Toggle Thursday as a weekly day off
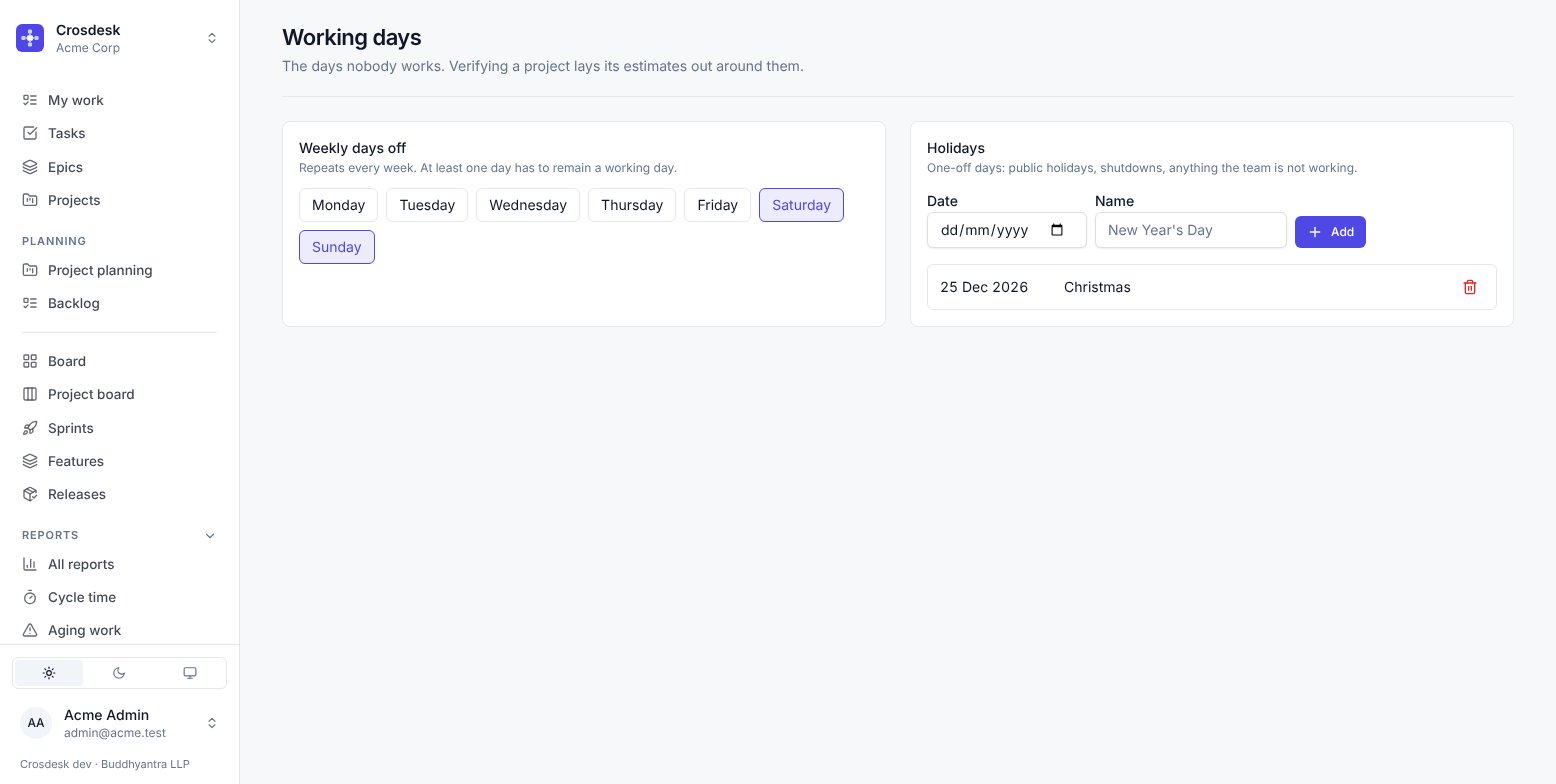1556x784 pixels. click(632, 205)
